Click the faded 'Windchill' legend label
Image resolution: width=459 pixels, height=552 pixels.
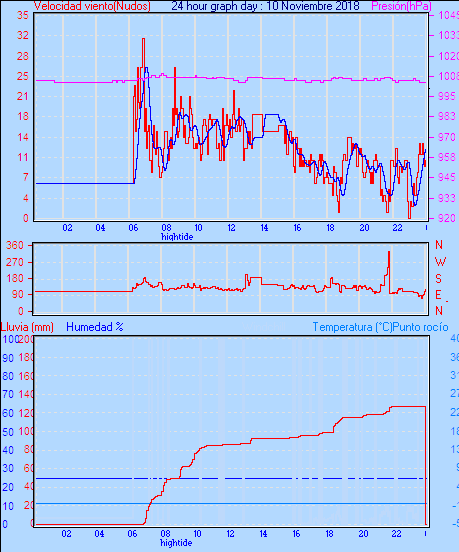[x=264, y=327]
